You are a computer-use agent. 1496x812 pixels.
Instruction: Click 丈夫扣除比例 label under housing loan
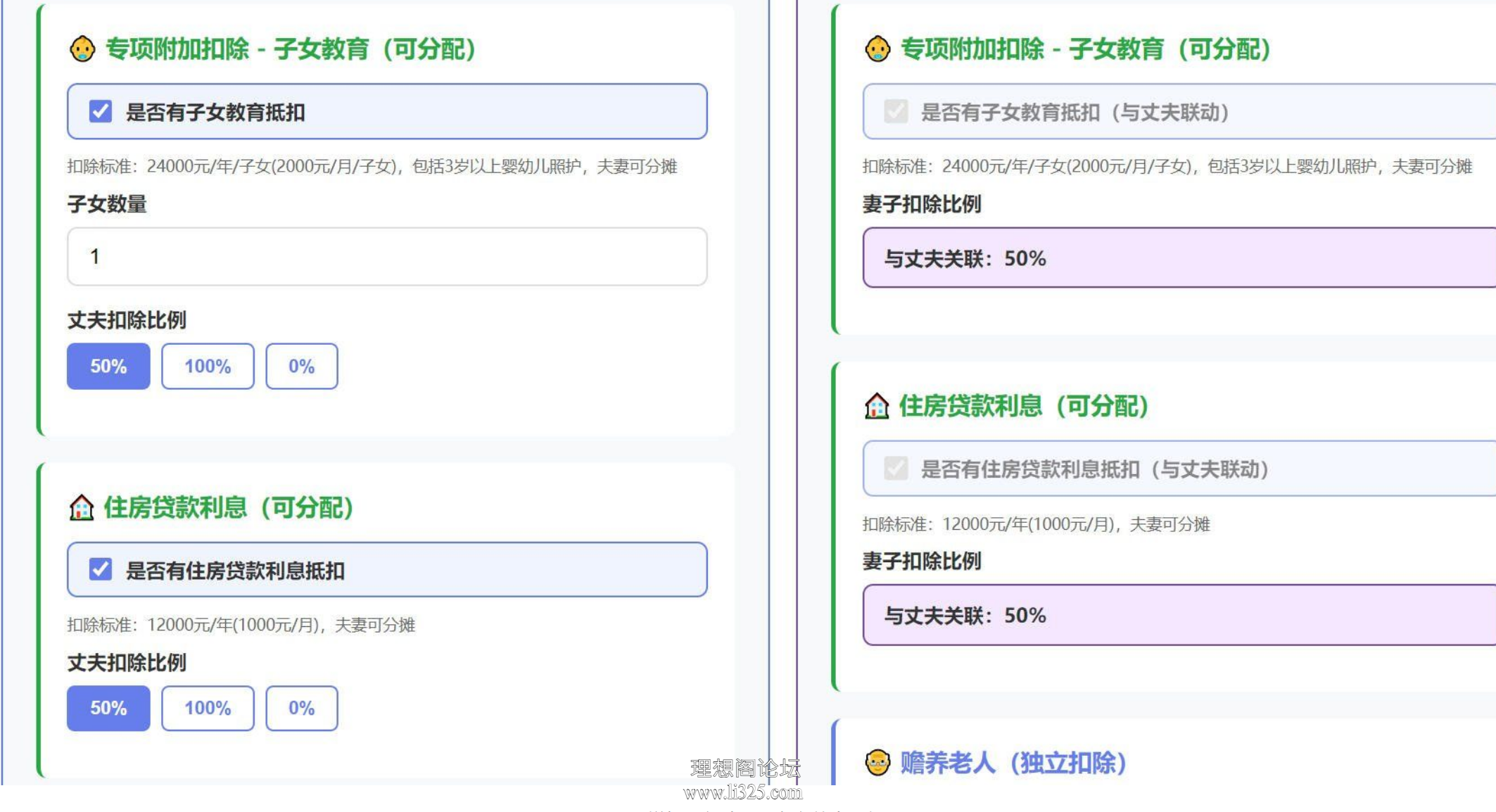127,662
